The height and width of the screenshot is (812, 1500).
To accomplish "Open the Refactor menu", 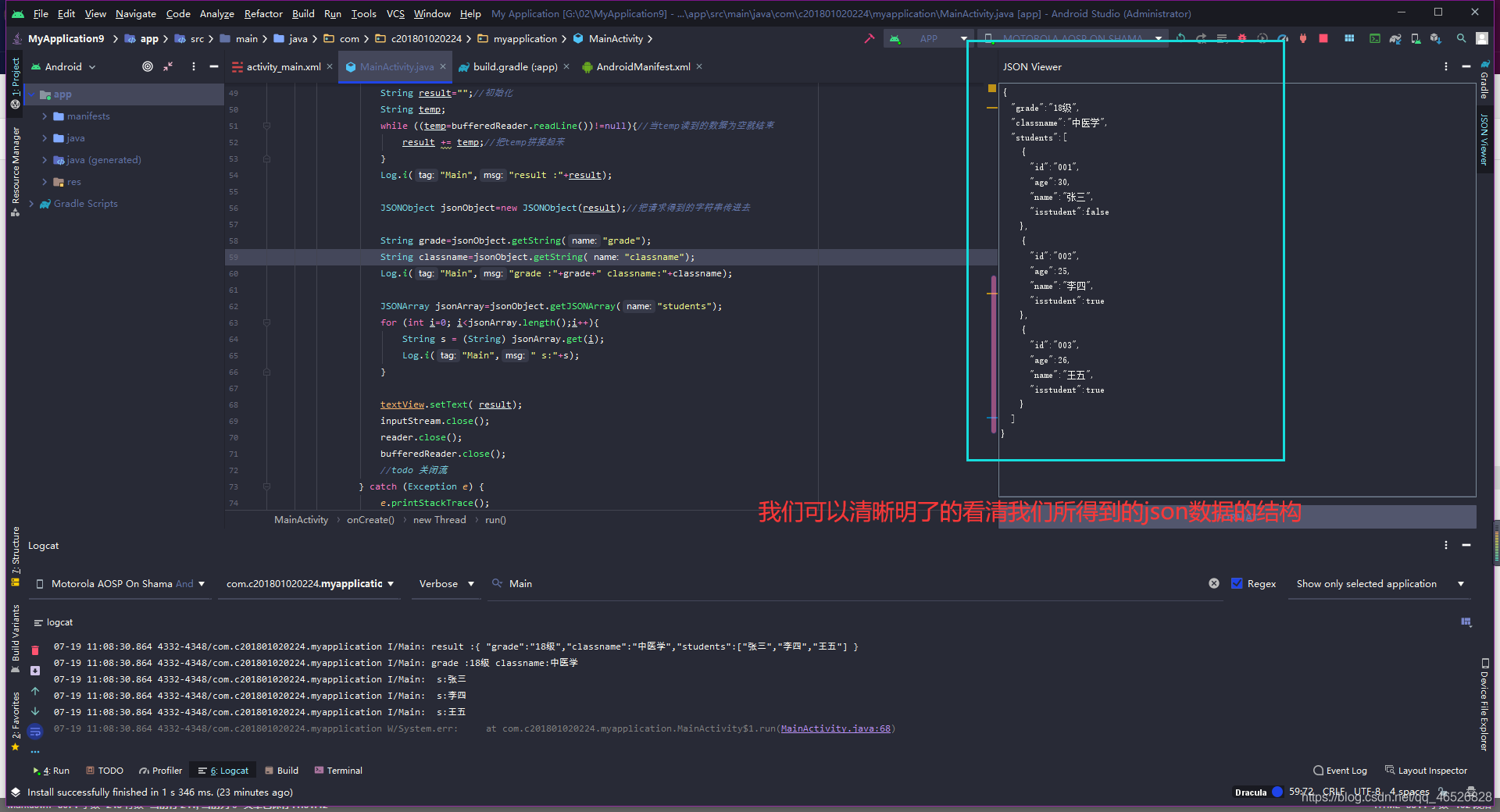I will 263,13.
